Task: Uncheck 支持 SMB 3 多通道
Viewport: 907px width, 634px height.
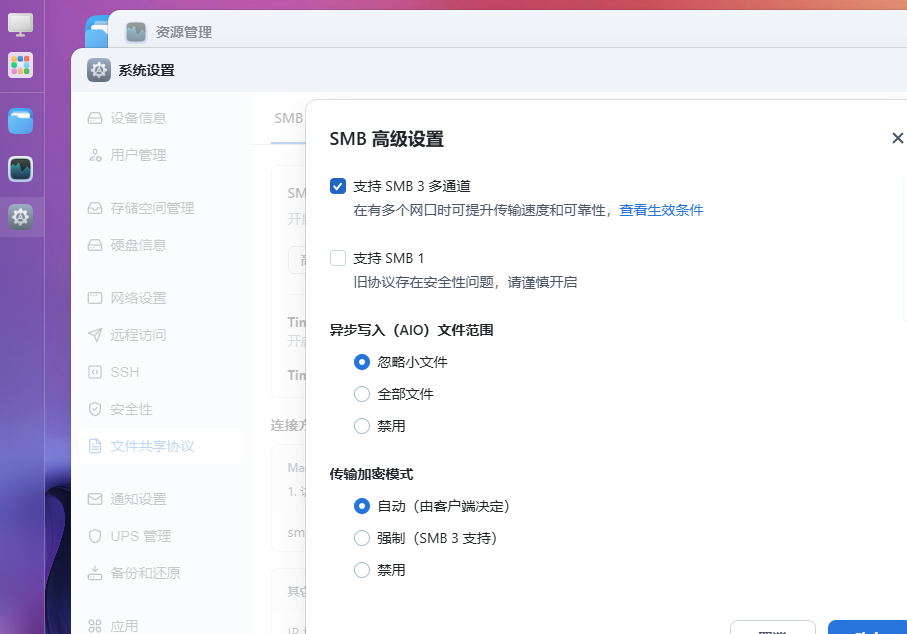Action: click(338, 185)
